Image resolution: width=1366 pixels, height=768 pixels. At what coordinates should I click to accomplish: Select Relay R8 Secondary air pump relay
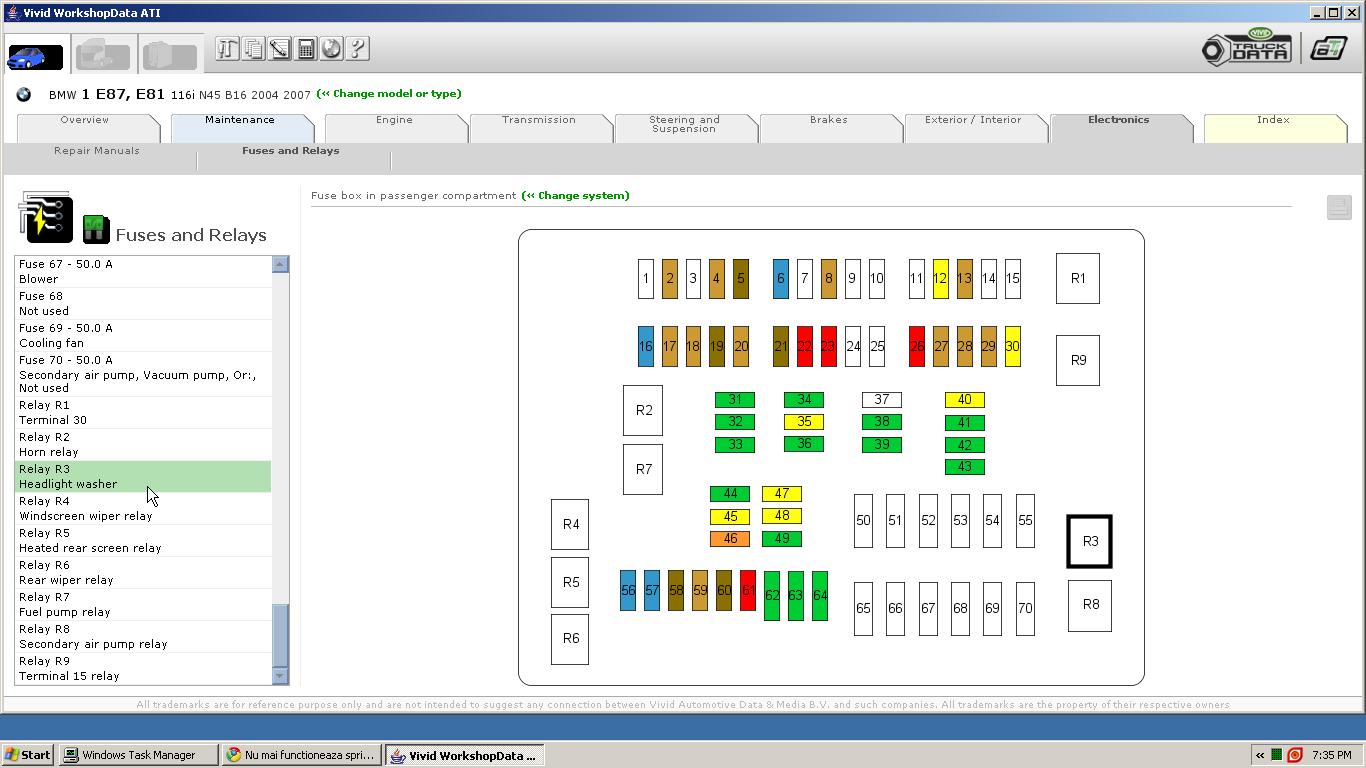click(143, 636)
